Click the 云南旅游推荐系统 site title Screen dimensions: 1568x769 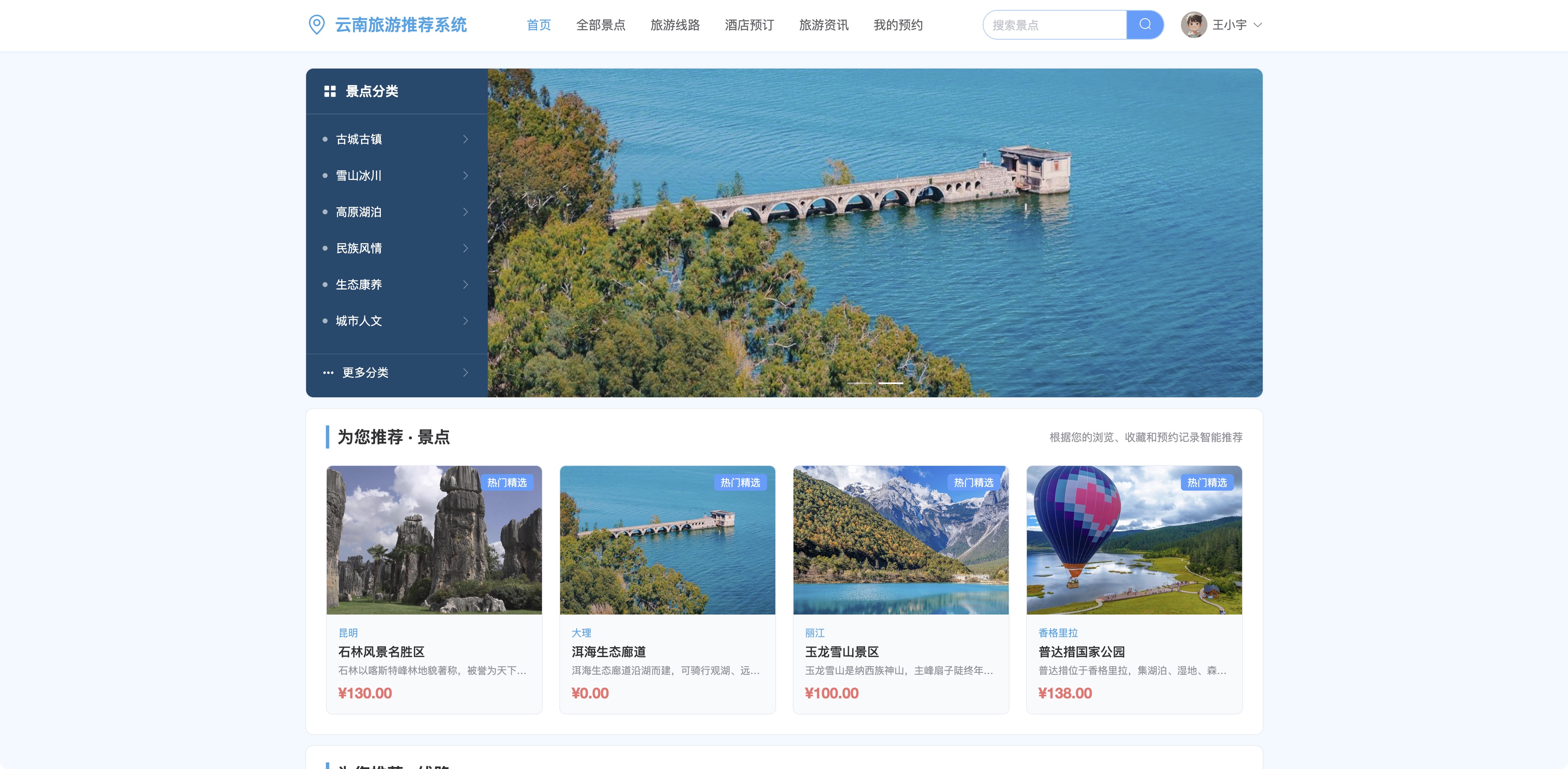[x=401, y=25]
